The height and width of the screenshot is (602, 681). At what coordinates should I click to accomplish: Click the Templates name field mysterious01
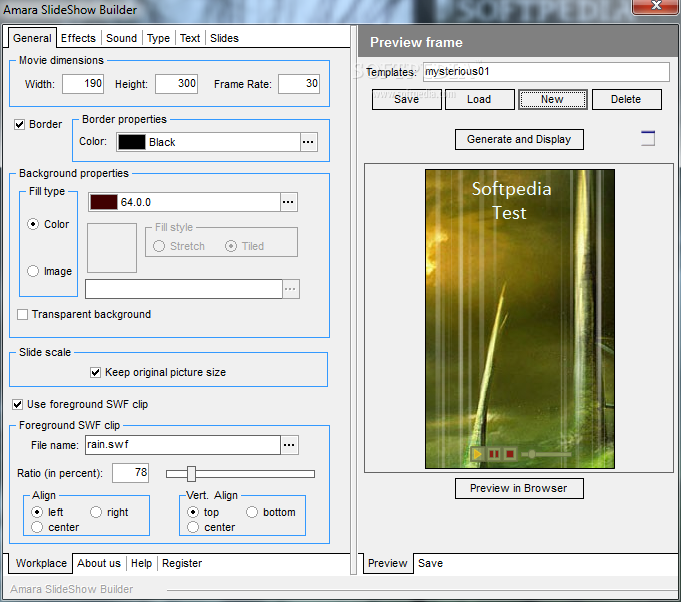[546, 72]
